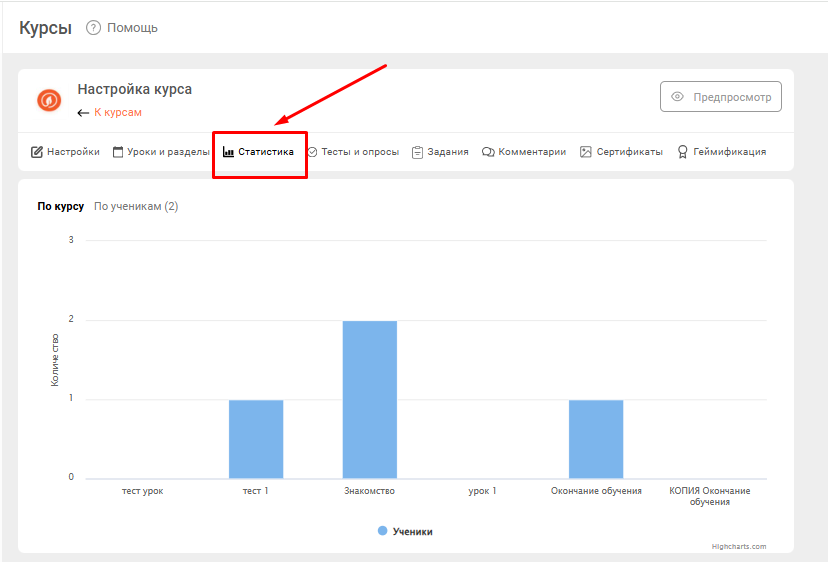Click the pencil icon beside Настройки
Screen dimensions: 828x562
[x=37, y=152]
